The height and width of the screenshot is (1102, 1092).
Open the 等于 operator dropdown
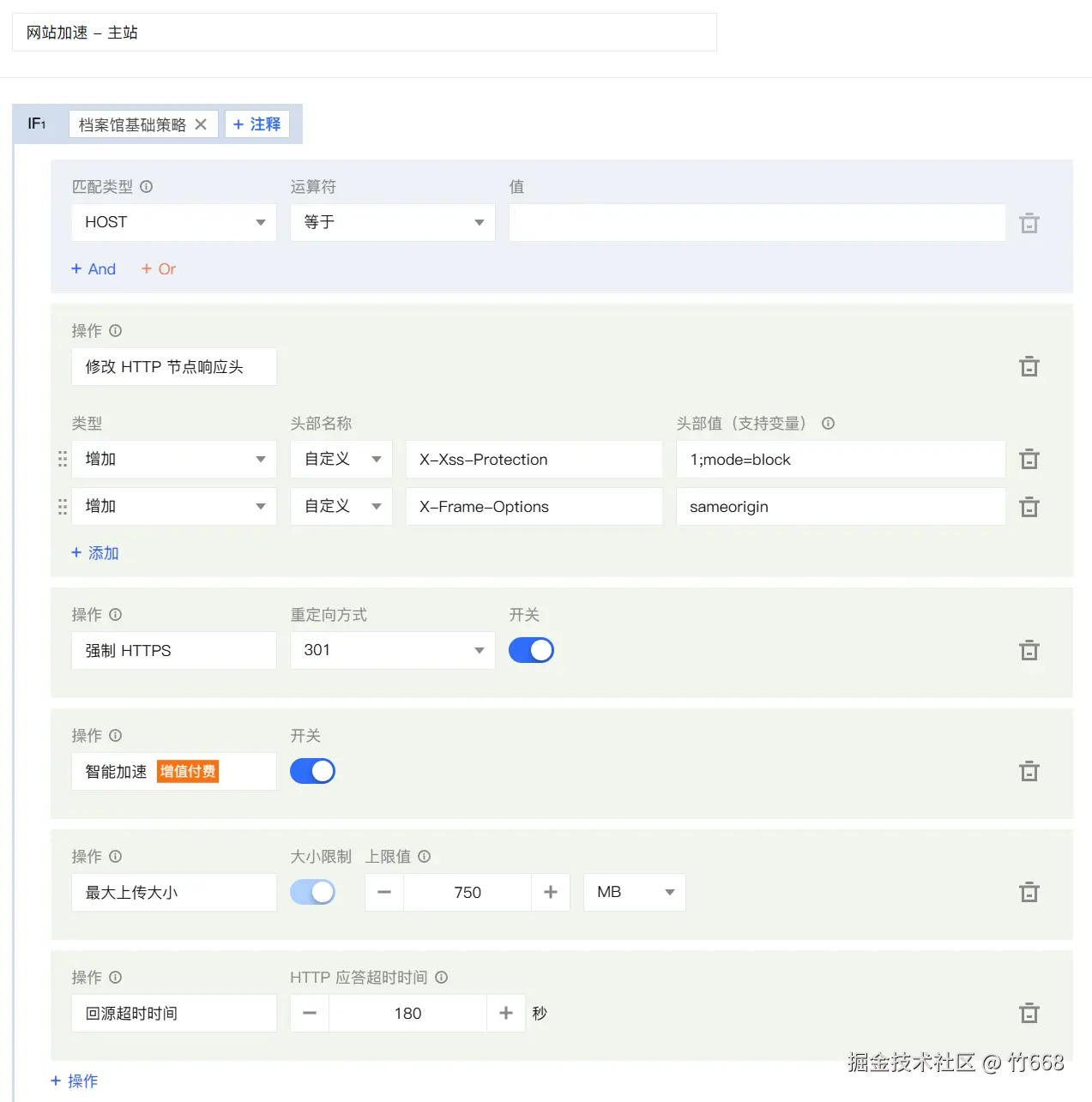pyautogui.click(x=393, y=222)
